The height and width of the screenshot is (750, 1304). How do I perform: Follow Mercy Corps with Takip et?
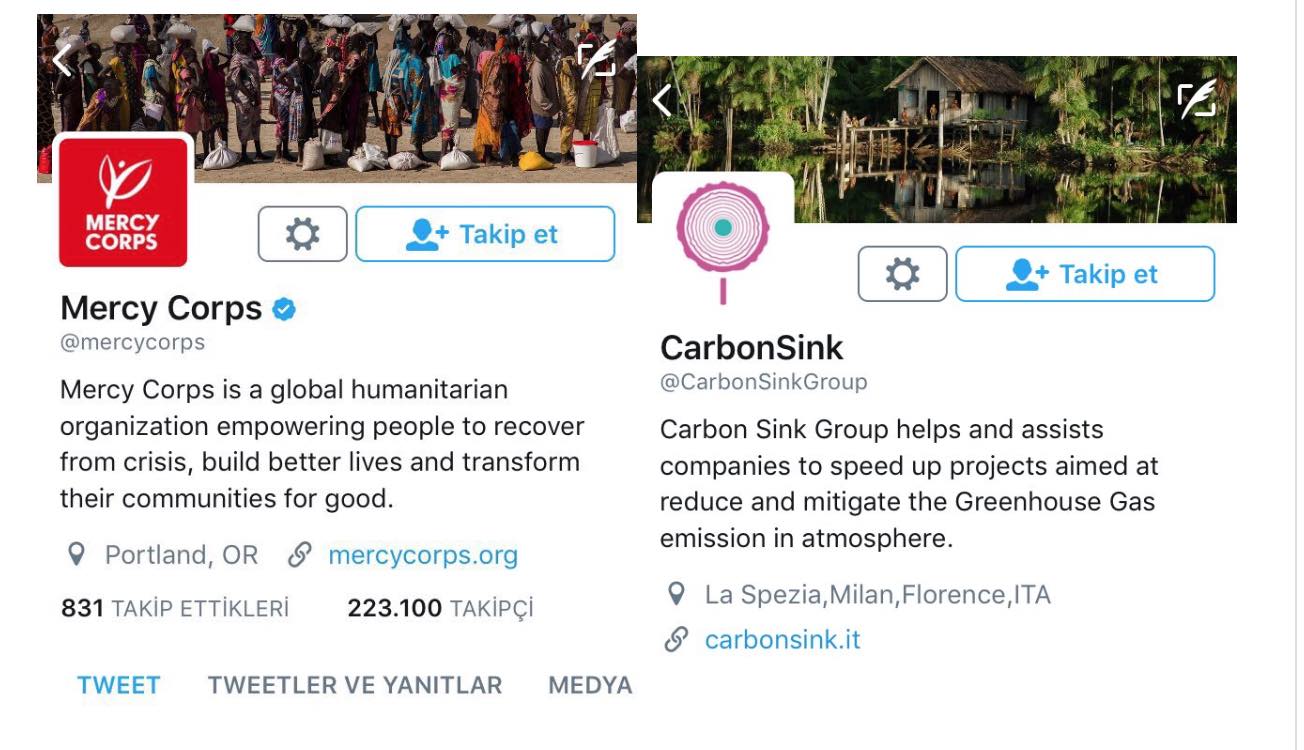[x=485, y=234]
